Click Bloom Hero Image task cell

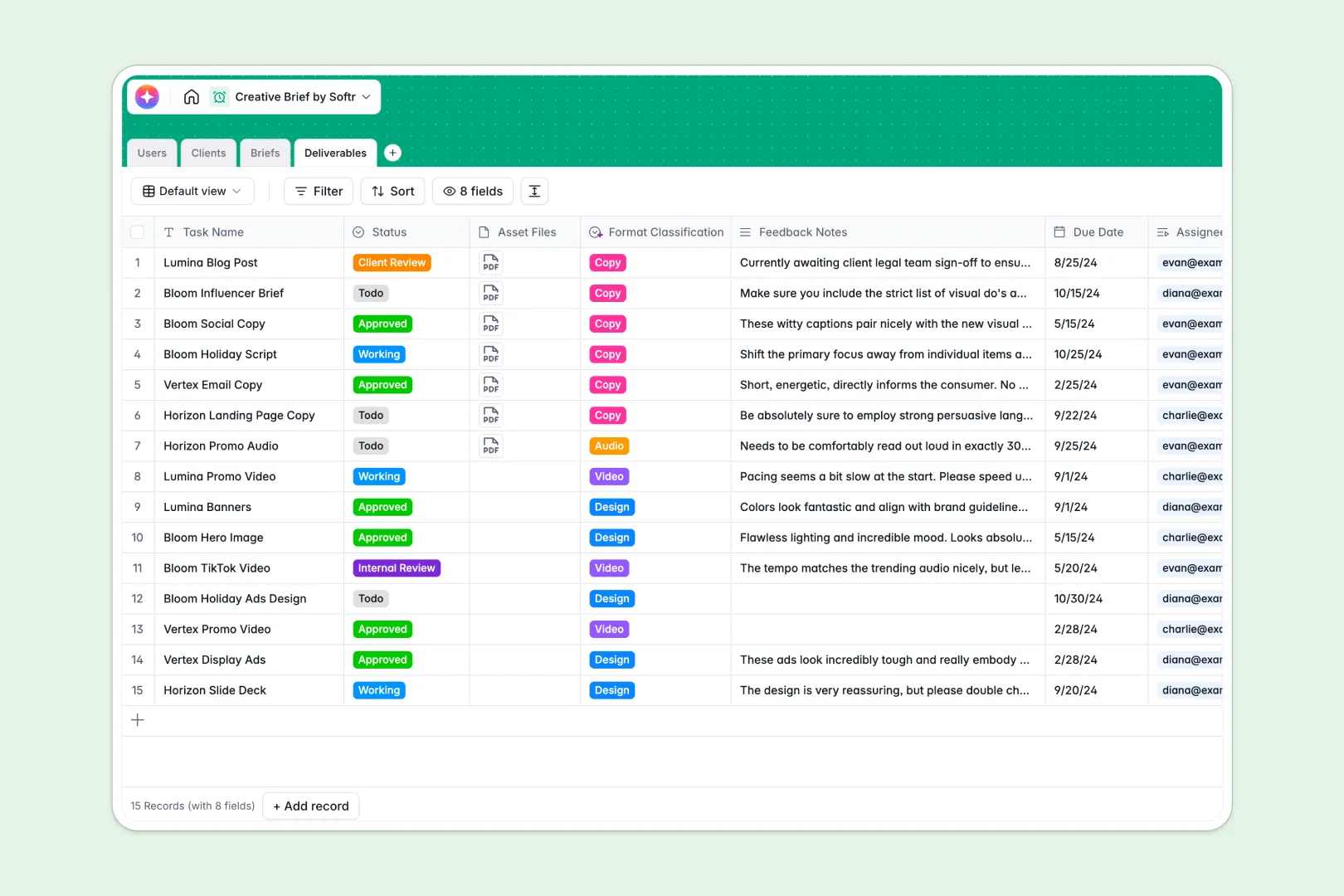tap(249, 538)
